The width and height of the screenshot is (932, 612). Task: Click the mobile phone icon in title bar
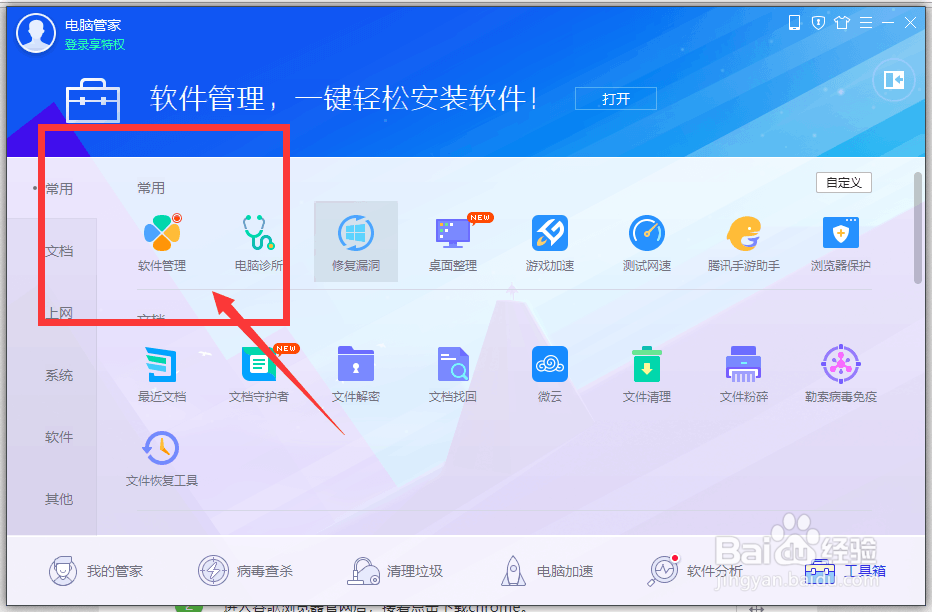[794, 23]
